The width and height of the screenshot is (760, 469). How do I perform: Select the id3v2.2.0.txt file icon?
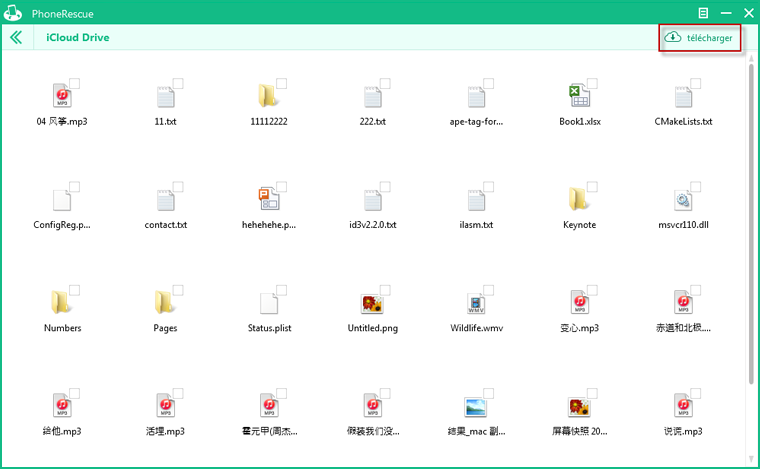coord(373,199)
